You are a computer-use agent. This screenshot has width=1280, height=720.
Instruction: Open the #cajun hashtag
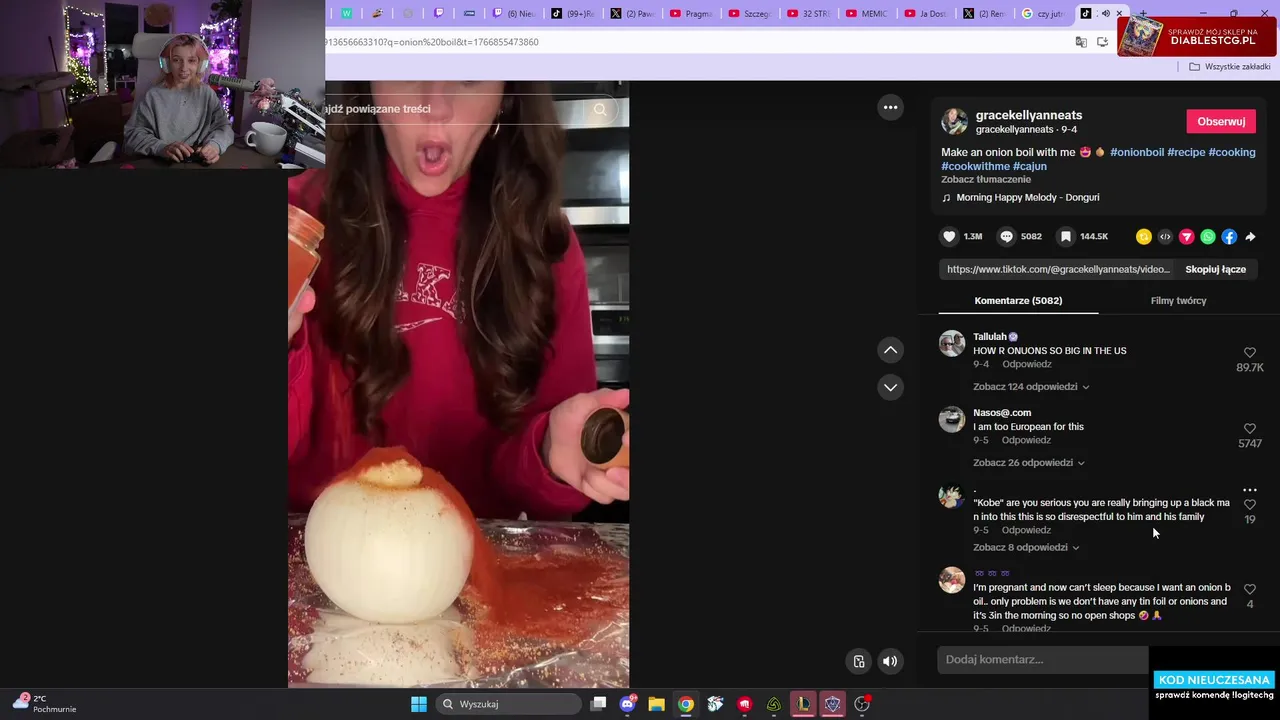pos(1030,166)
